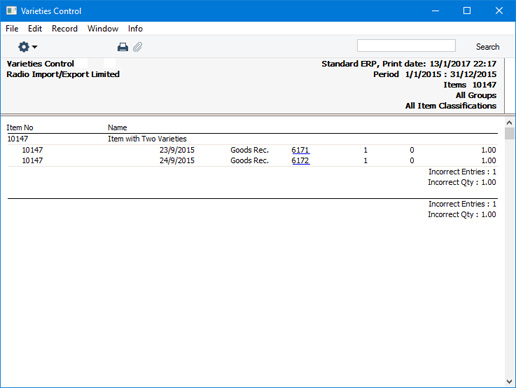Open the File menu
Screen dimensions: 516x388
pos(12,29)
